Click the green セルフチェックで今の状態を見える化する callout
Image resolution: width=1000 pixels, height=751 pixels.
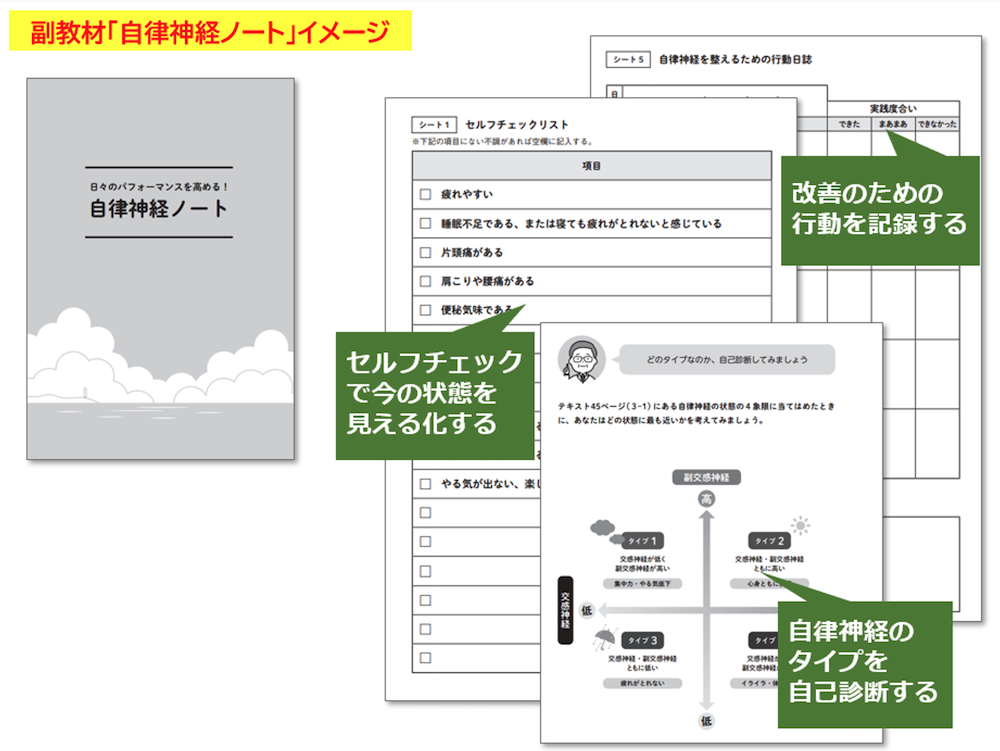pos(435,395)
